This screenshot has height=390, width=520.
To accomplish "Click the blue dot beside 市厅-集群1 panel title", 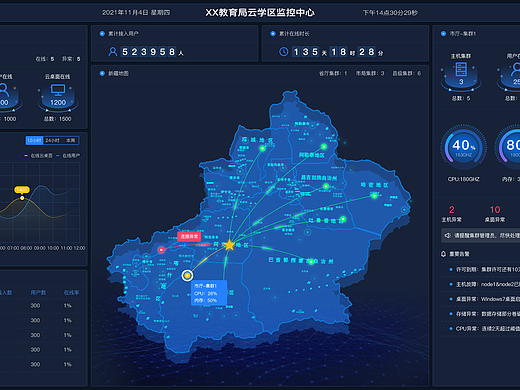I will click(x=443, y=34).
